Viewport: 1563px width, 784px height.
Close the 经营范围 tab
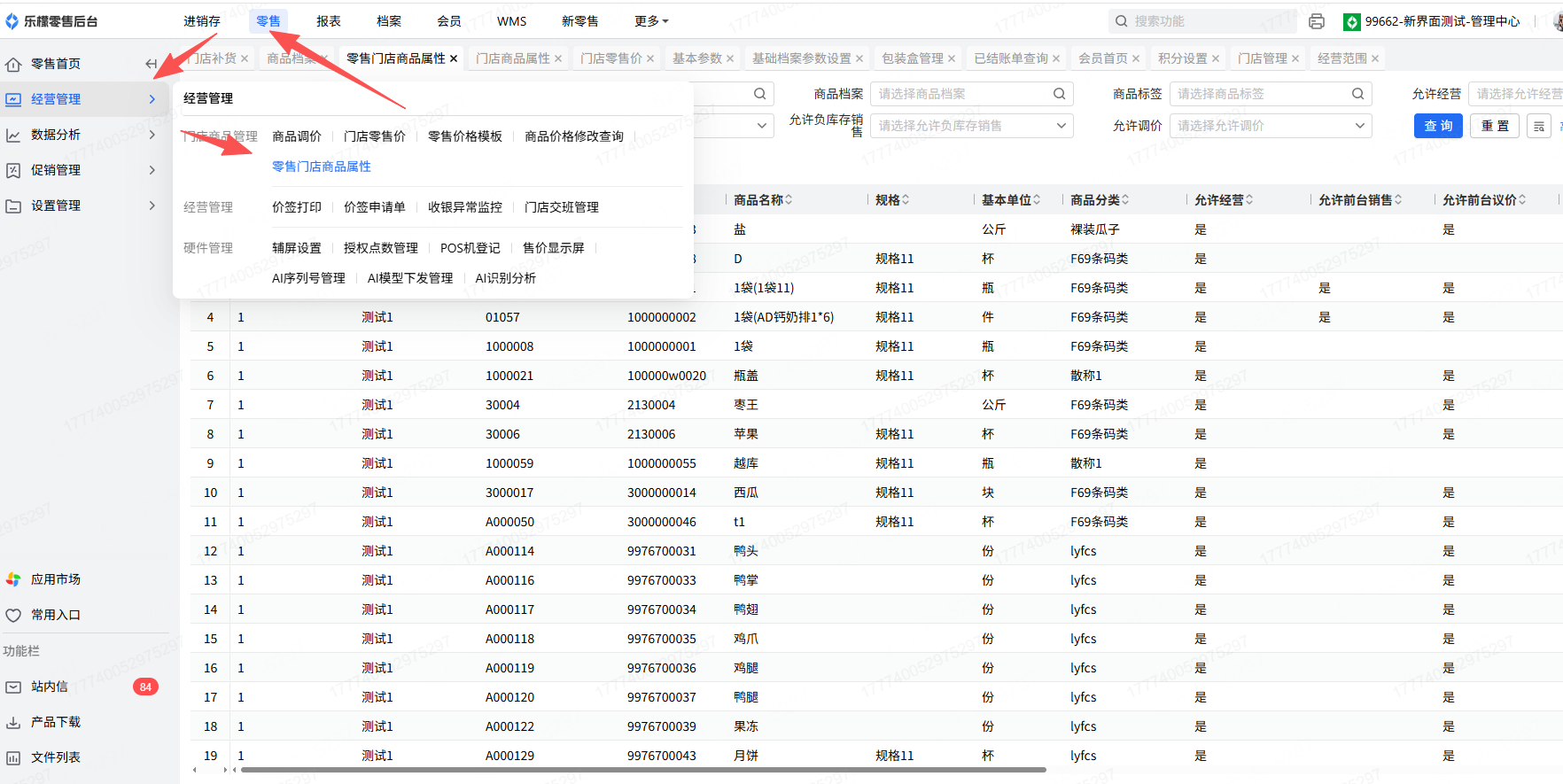tap(1375, 58)
